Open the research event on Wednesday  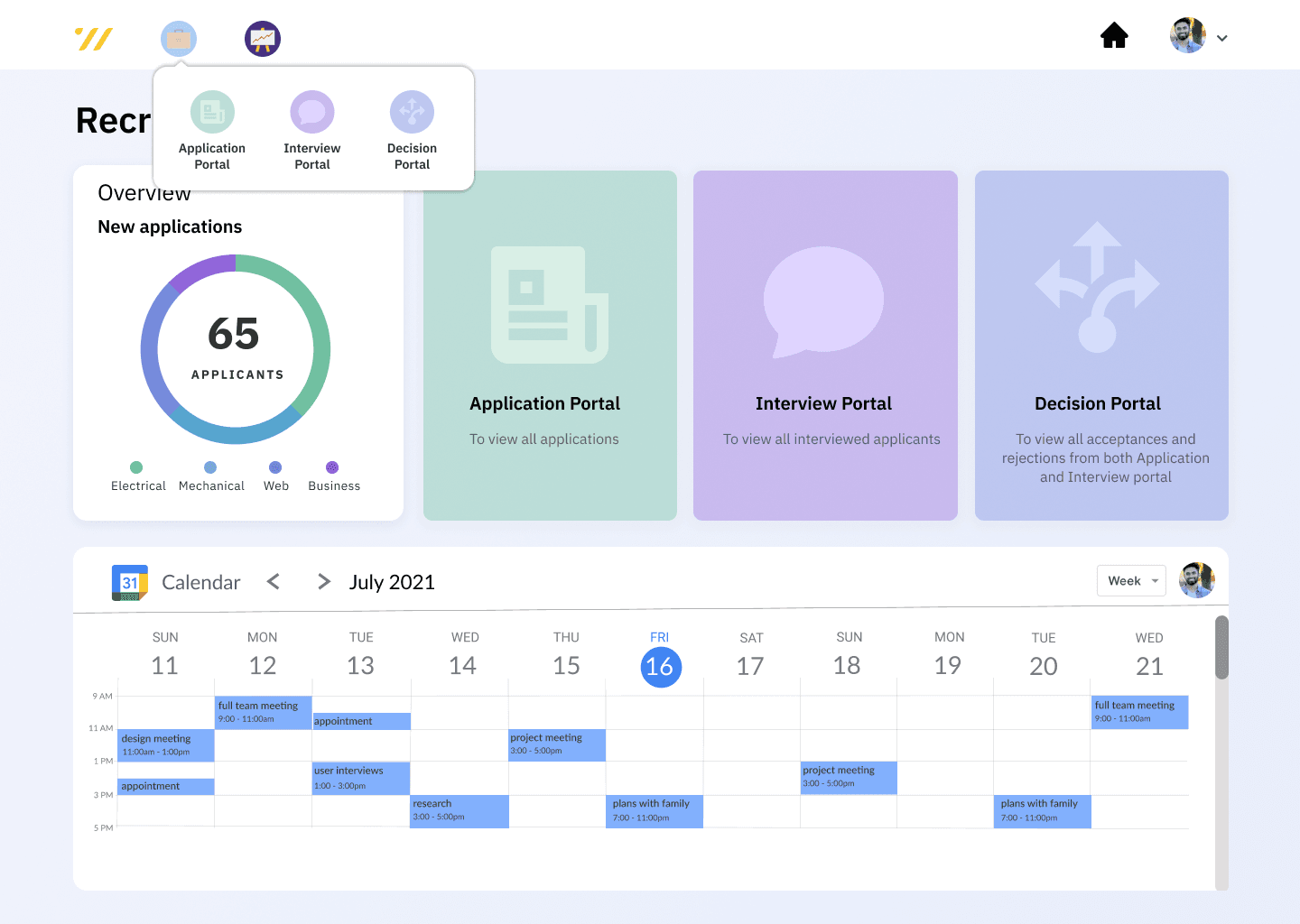coord(460,811)
